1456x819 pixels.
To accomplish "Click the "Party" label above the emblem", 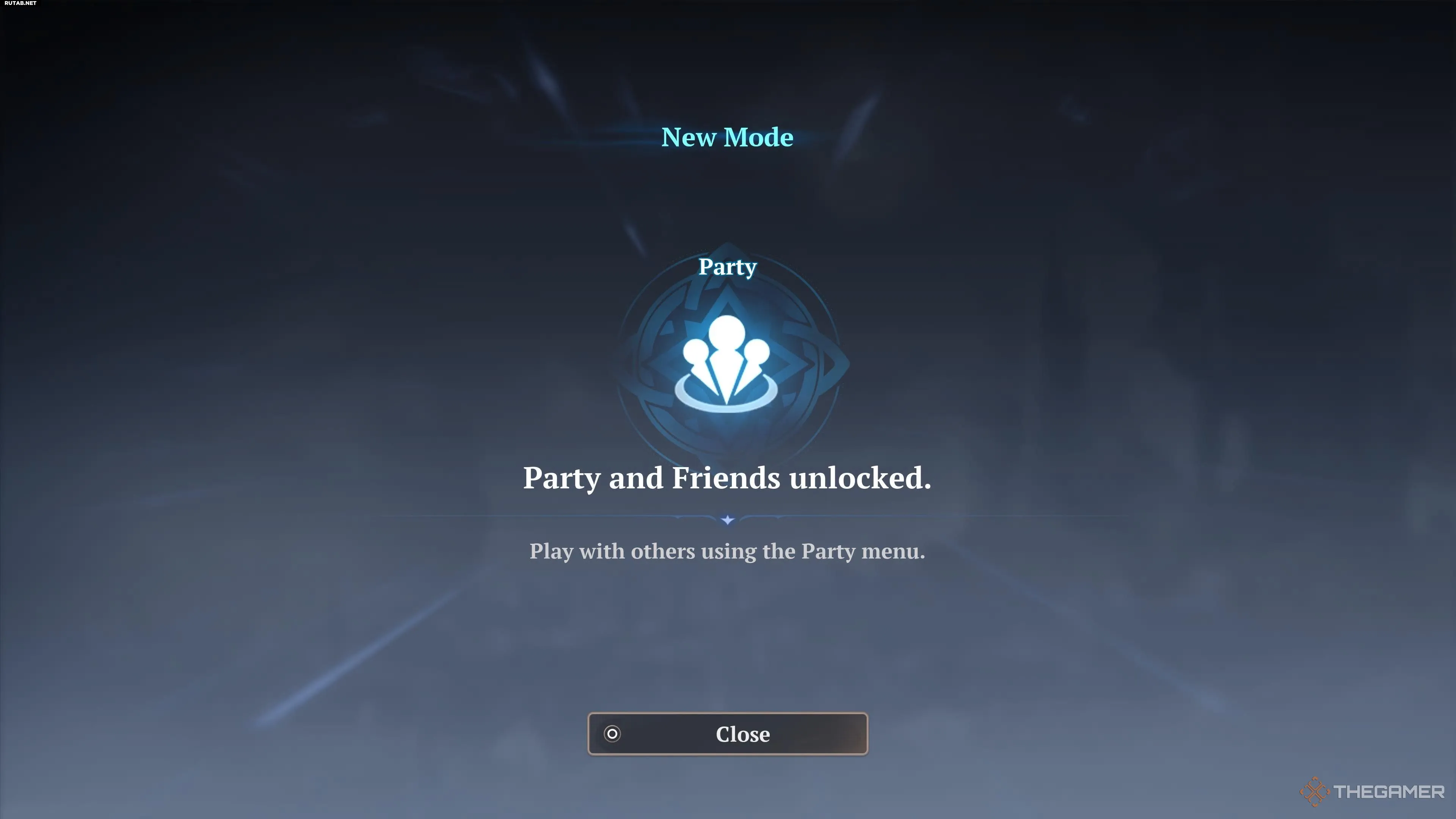I will pos(728,267).
